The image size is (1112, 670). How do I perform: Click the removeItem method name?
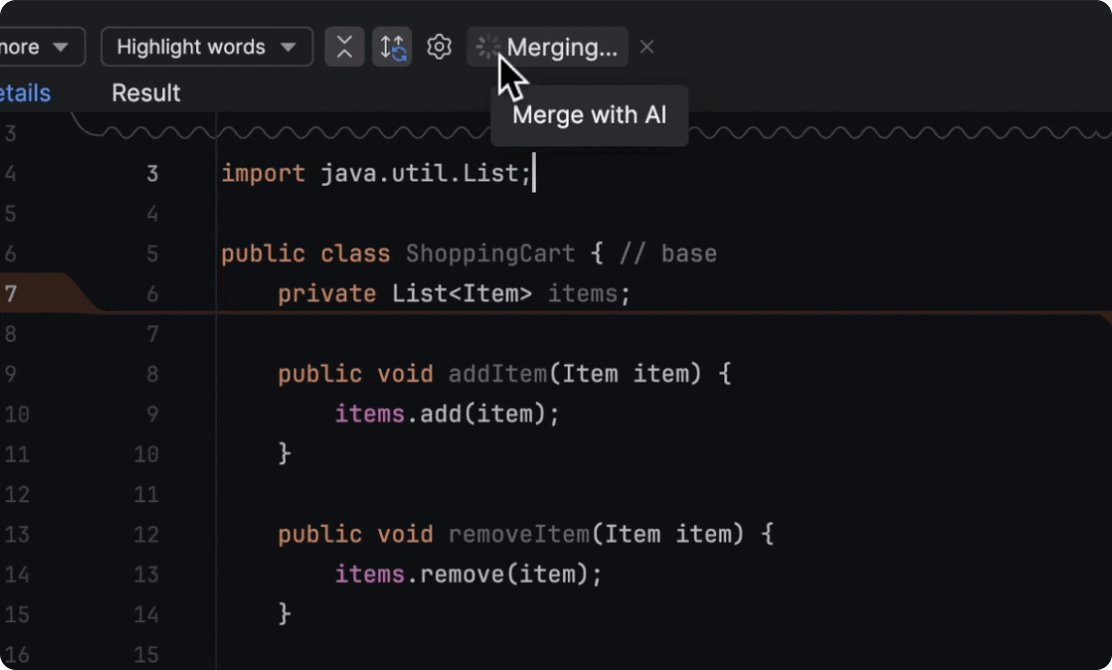(518, 534)
